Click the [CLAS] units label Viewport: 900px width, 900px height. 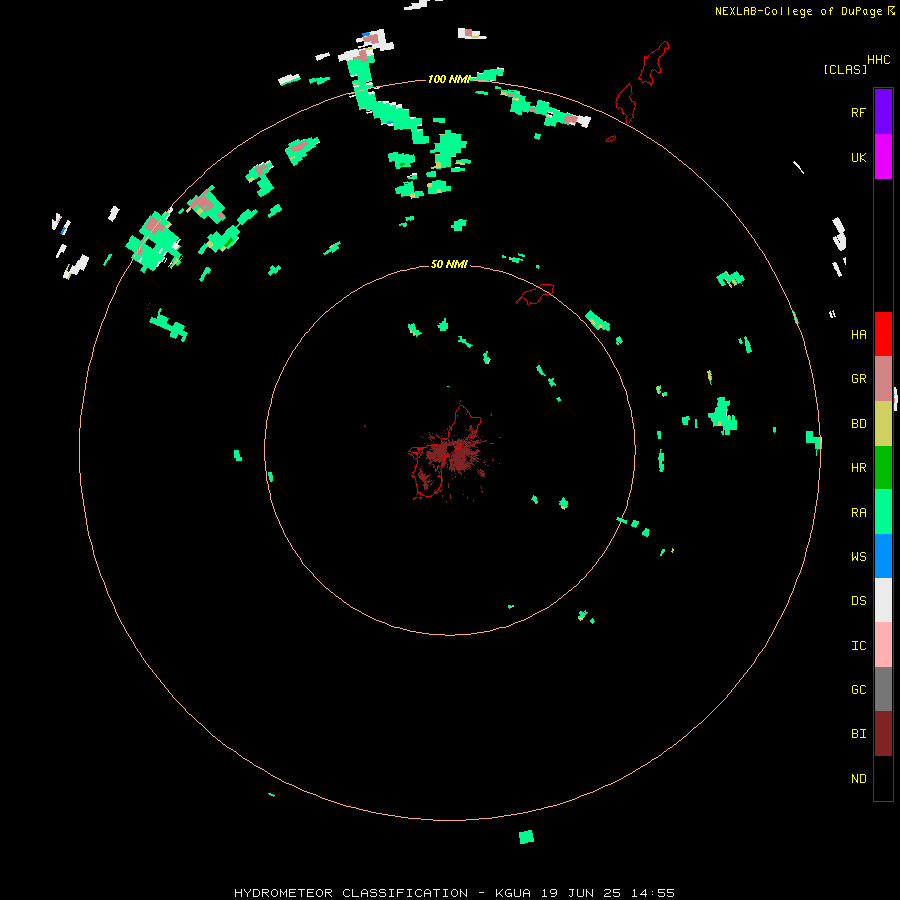tap(845, 69)
